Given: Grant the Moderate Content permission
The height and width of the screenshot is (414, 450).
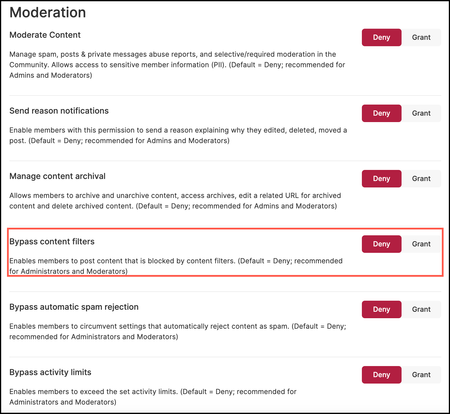Looking at the screenshot, I should pos(421,37).
